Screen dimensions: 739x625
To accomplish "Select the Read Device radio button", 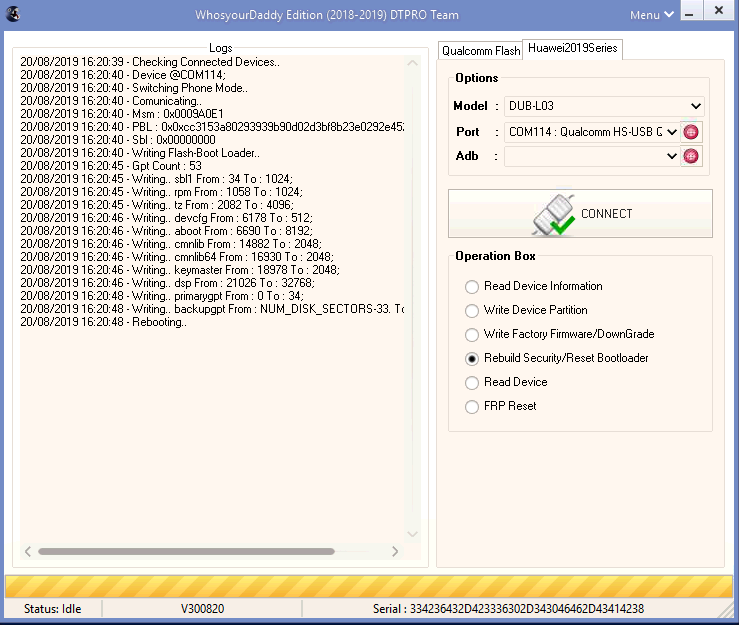I will [x=472, y=383].
